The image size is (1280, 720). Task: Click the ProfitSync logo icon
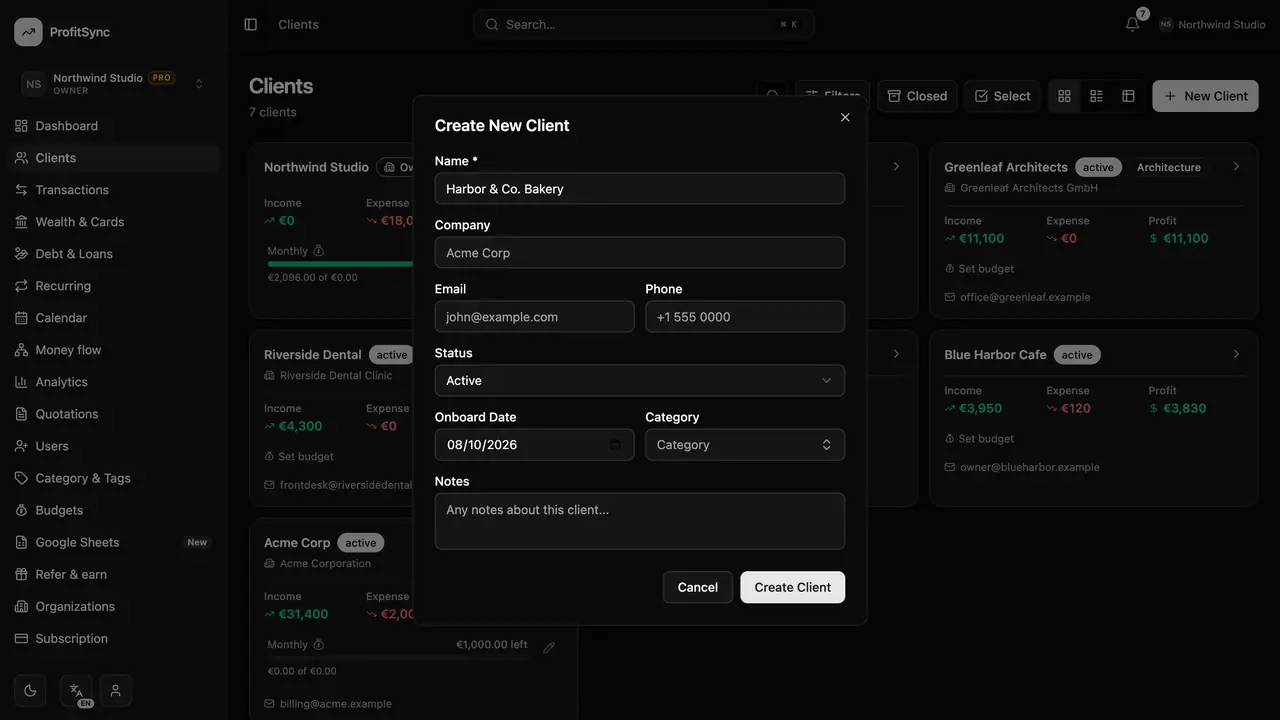[28, 32]
